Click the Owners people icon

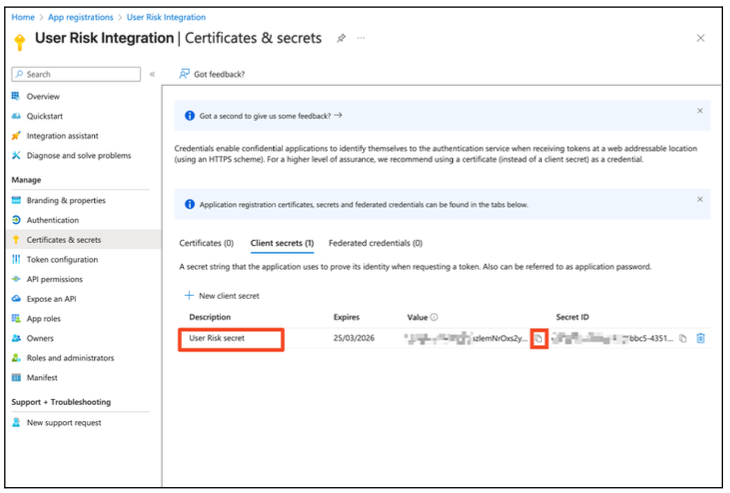[x=16, y=338]
